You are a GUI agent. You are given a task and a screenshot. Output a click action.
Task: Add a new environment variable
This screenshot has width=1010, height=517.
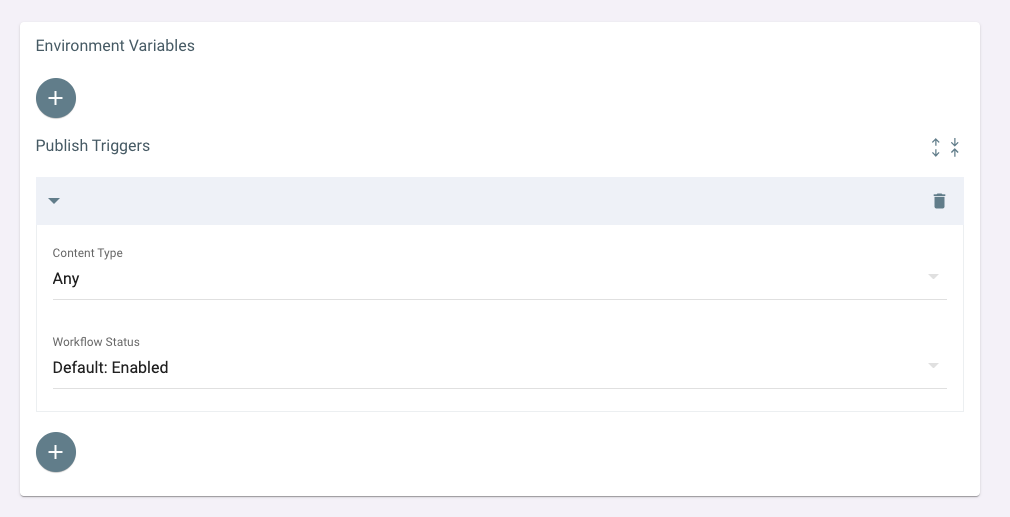[55, 99]
